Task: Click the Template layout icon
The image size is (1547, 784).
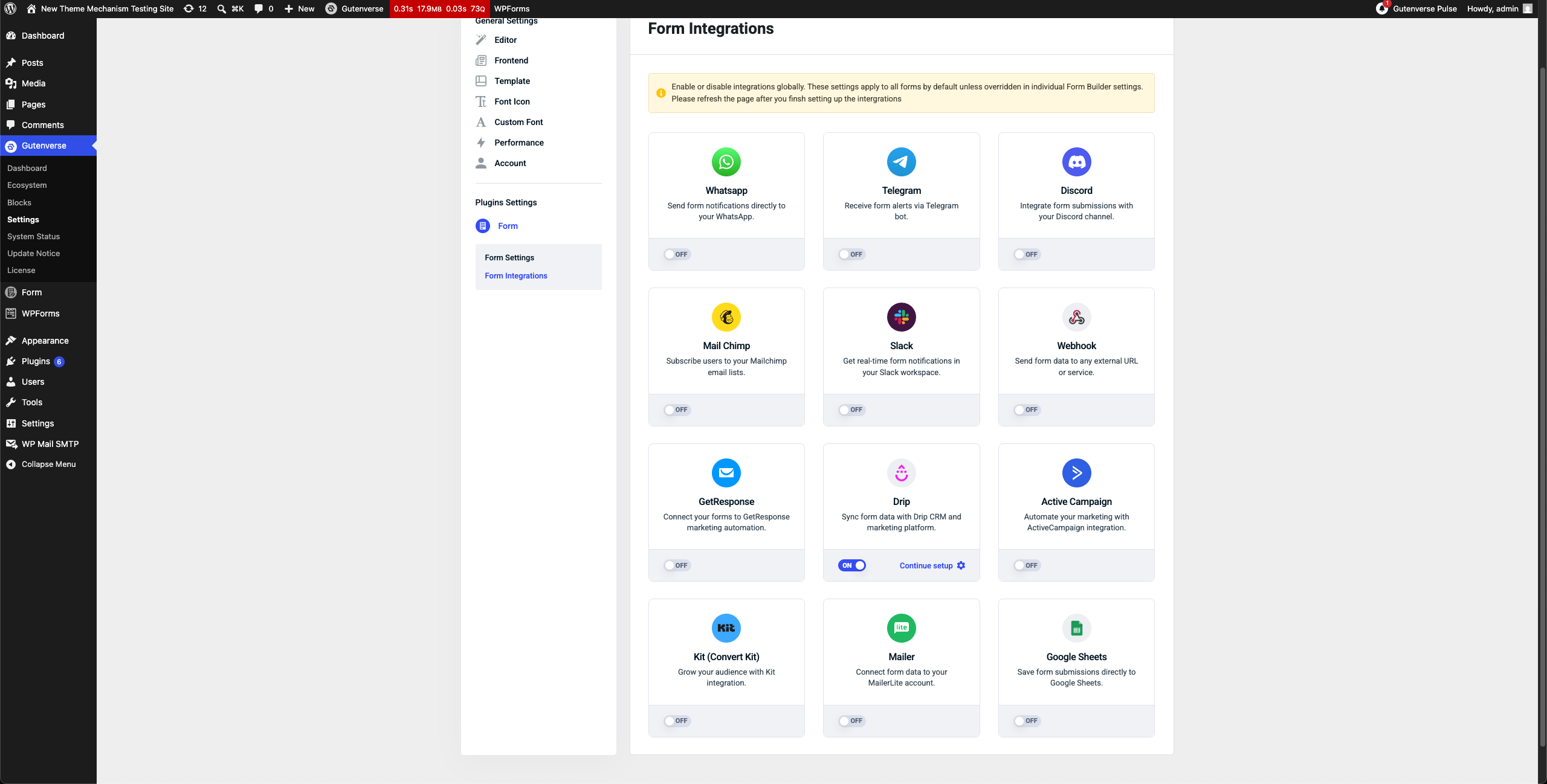Action: [x=481, y=81]
